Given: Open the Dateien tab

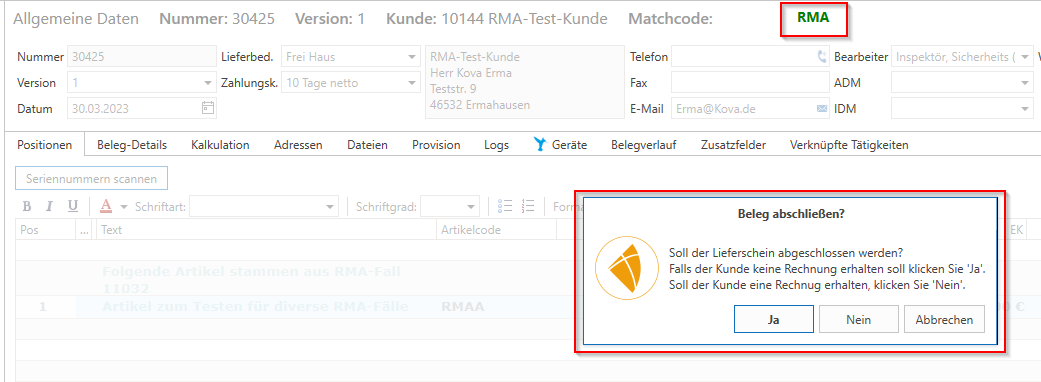Looking at the screenshot, I should tap(367, 145).
